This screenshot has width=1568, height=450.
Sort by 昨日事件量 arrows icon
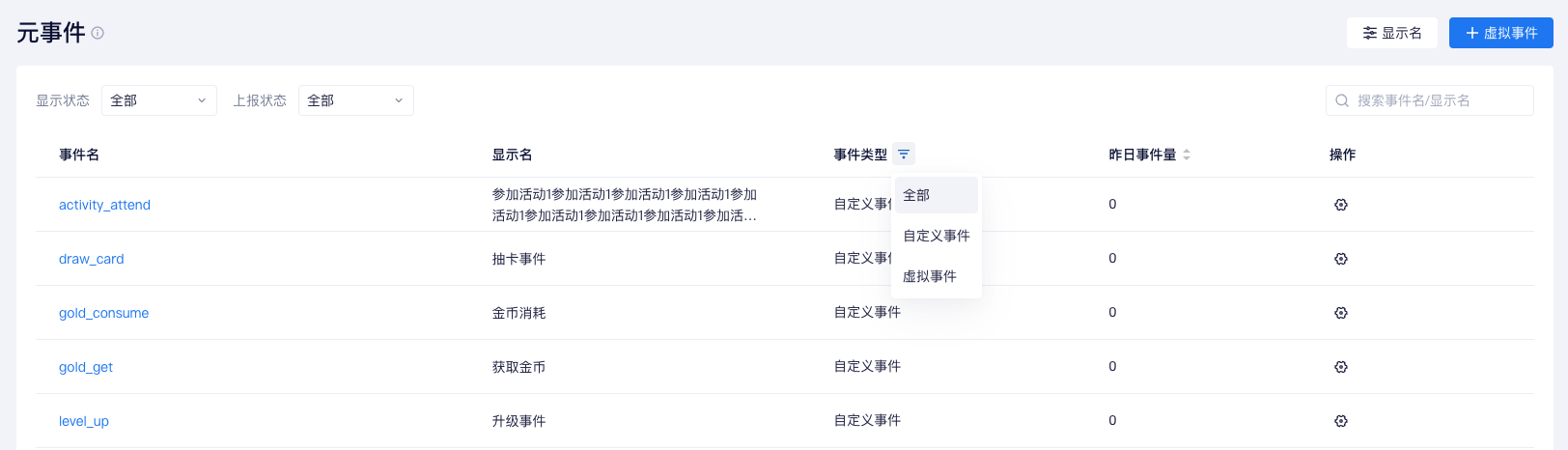coord(1187,155)
